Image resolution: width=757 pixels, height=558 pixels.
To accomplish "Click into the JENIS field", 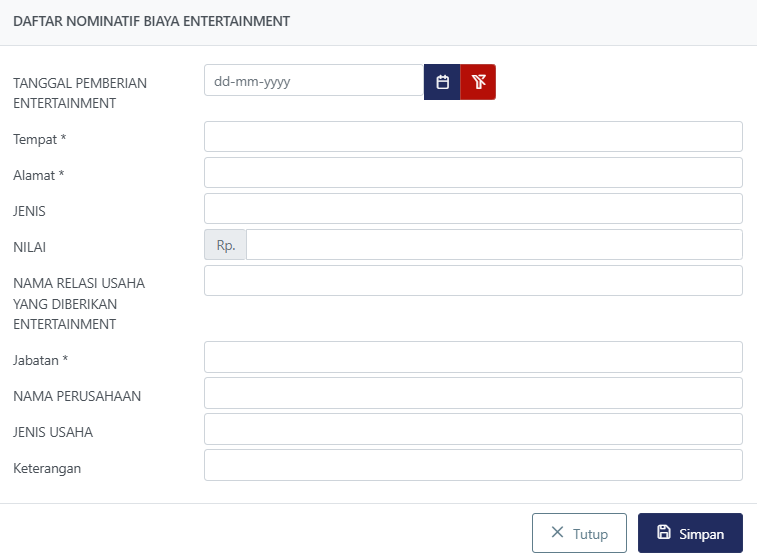I will click(473, 209).
